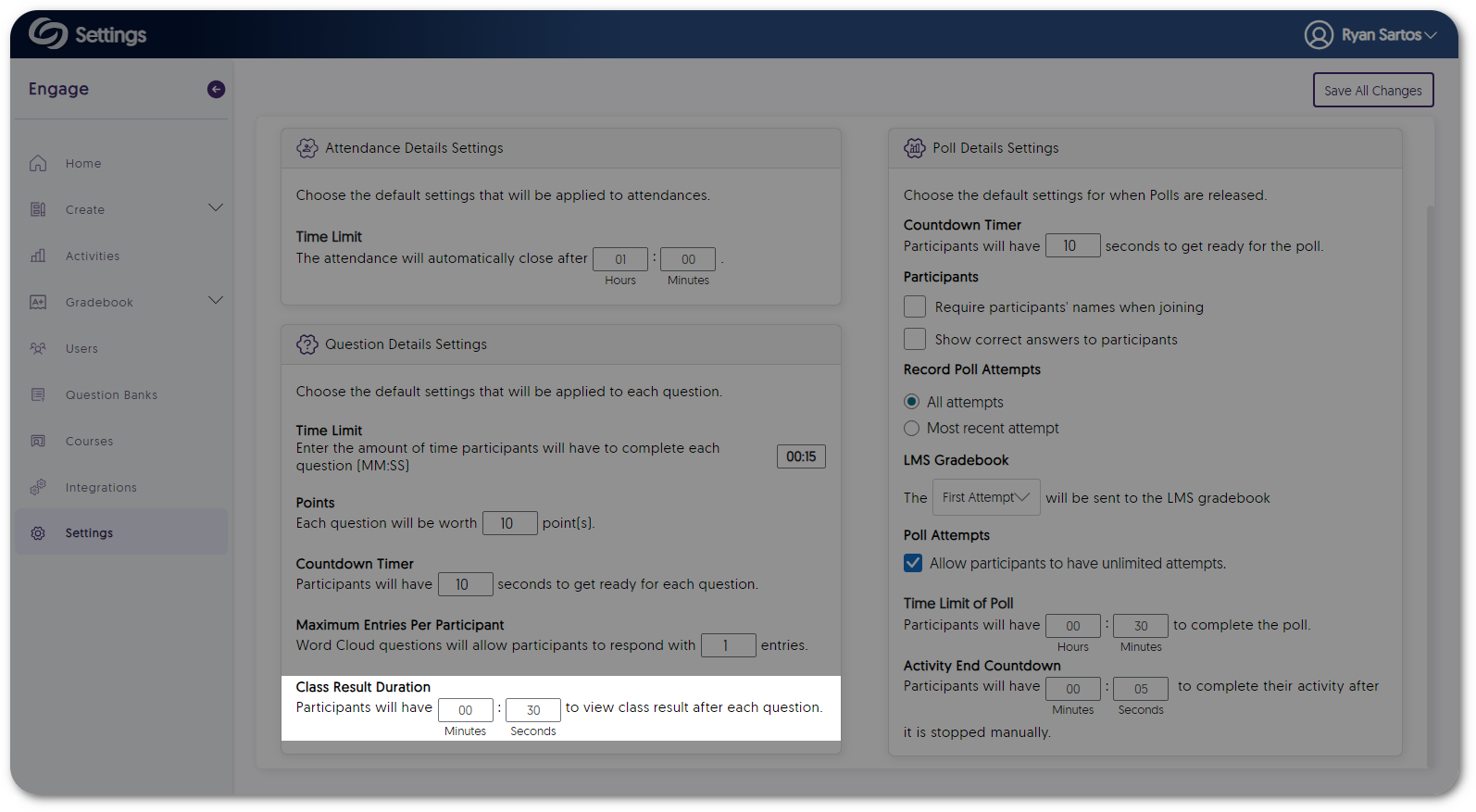Click the Users icon in sidebar
This screenshot has height=812, width=1476.
[x=38, y=348]
